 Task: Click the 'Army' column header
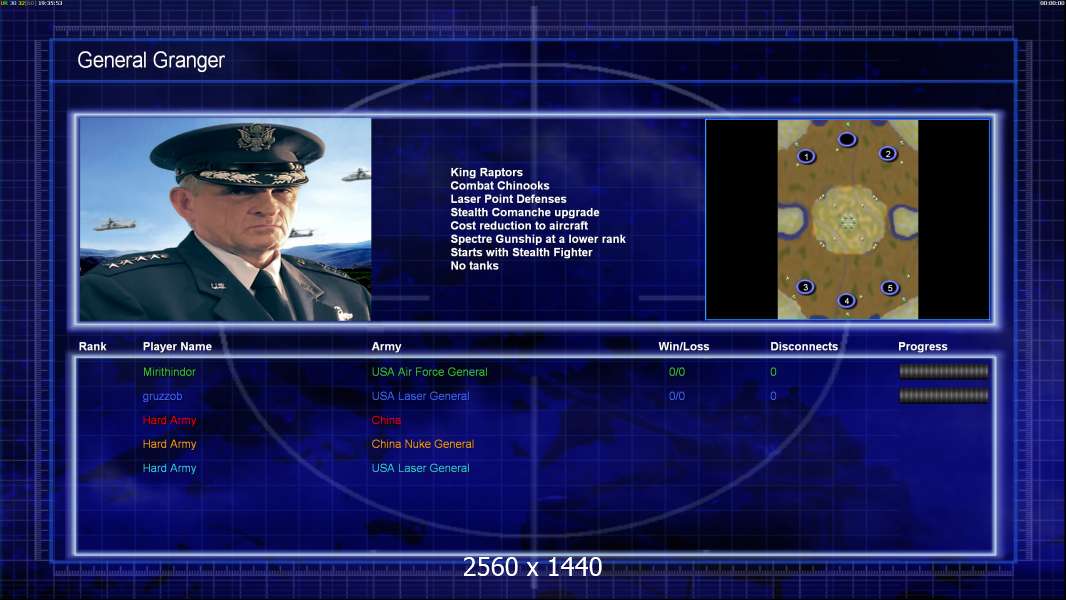pyautogui.click(x=386, y=347)
